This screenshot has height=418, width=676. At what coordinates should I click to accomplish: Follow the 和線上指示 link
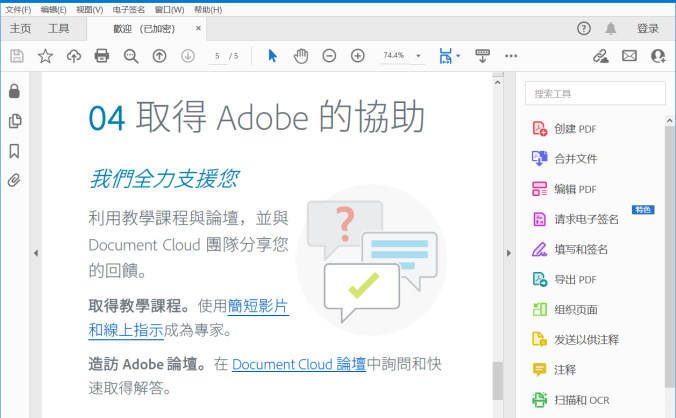[x=126, y=331]
